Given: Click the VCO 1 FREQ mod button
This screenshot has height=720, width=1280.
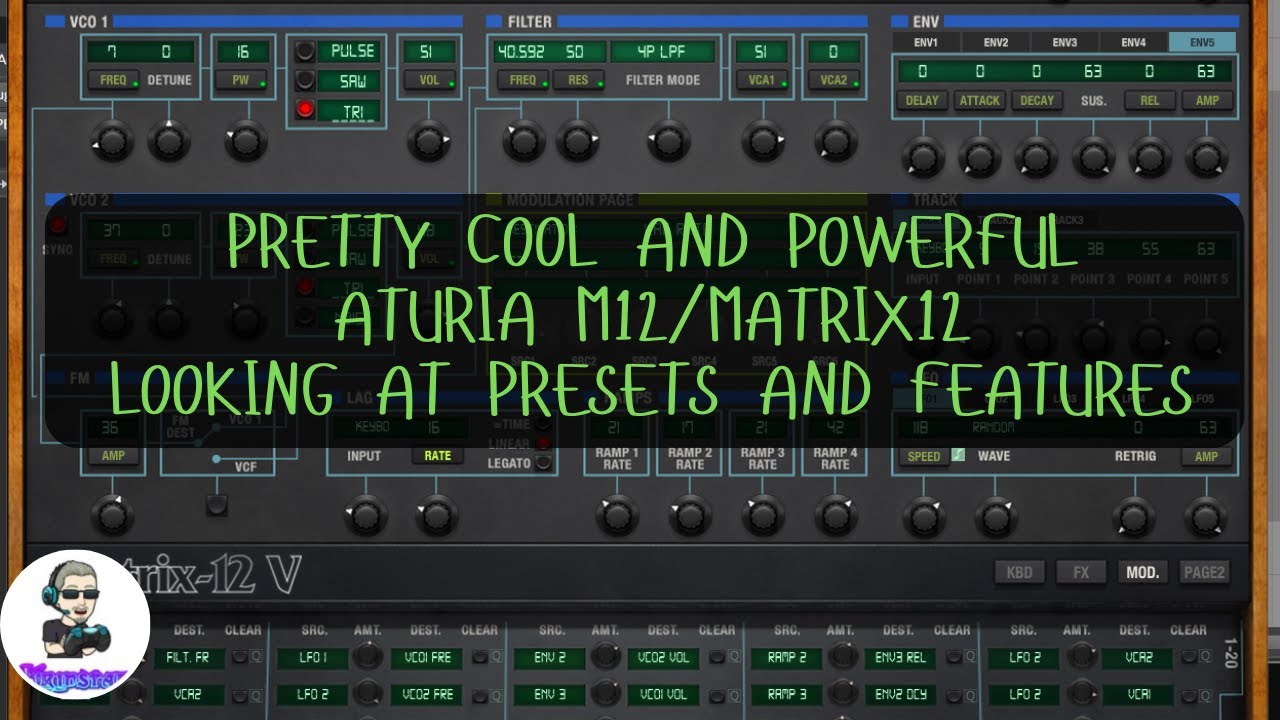Looking at the screenshot, I should 113,80.
